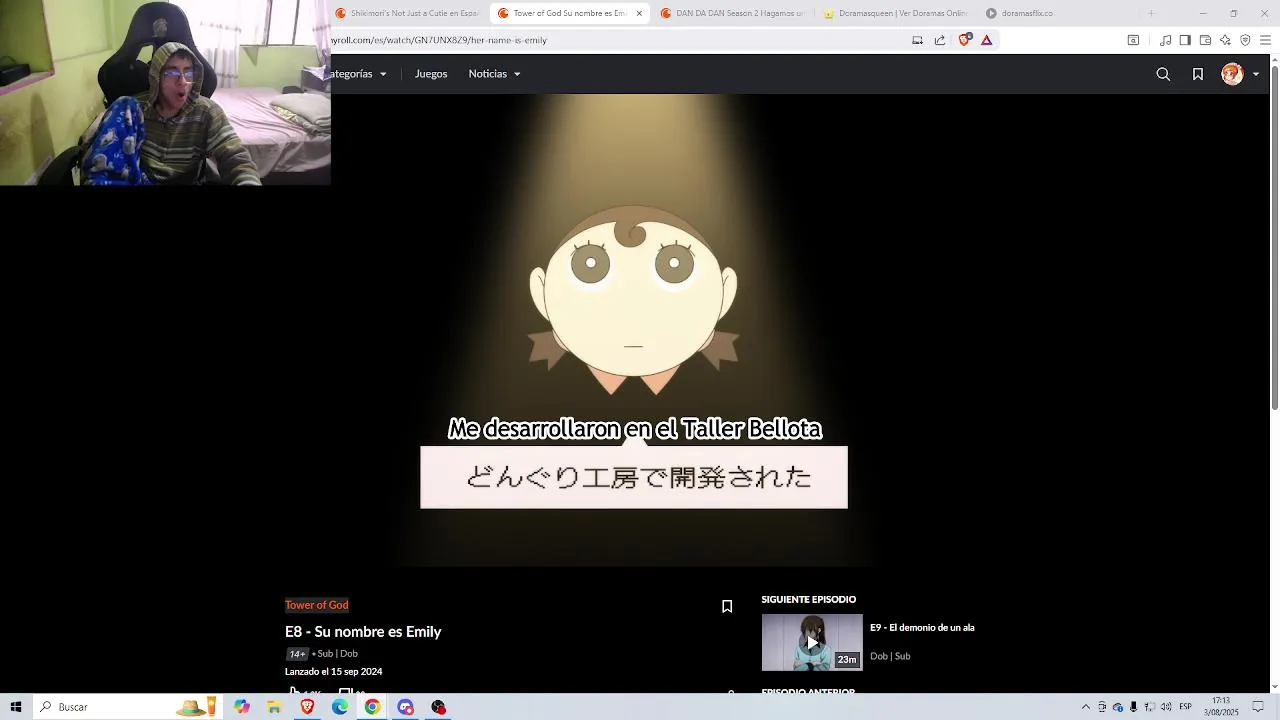Open the purple recording app taskbar icon
The height and width of the screenshot is (720, 1280).
(405, 707)
